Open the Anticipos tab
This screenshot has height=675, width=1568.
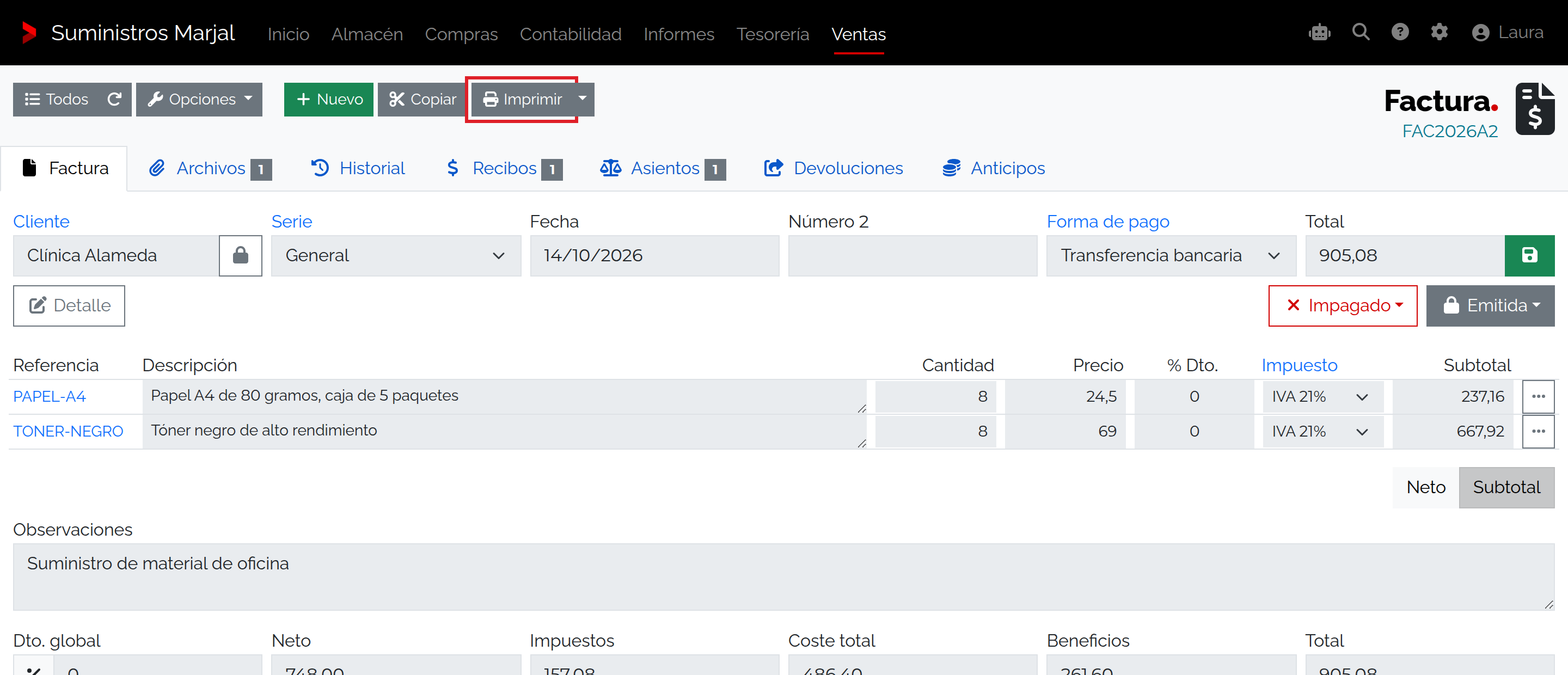994,168
